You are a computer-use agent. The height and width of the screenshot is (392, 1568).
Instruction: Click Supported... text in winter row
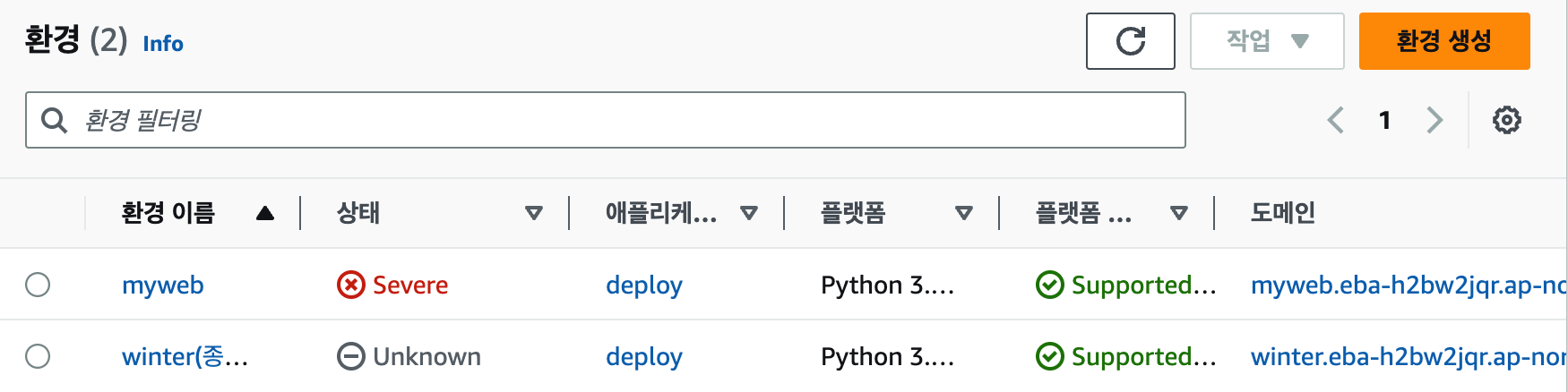click(x=1144, y=357)
